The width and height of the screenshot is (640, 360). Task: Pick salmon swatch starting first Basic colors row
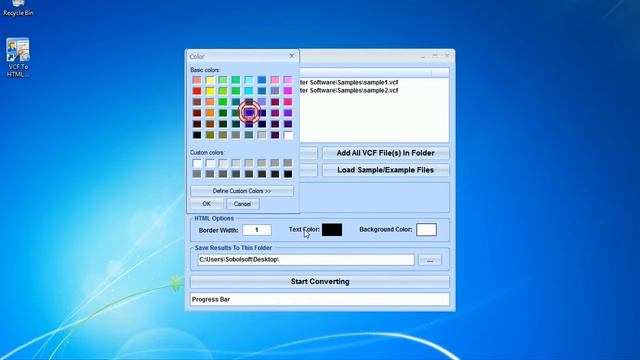[197, 80]
